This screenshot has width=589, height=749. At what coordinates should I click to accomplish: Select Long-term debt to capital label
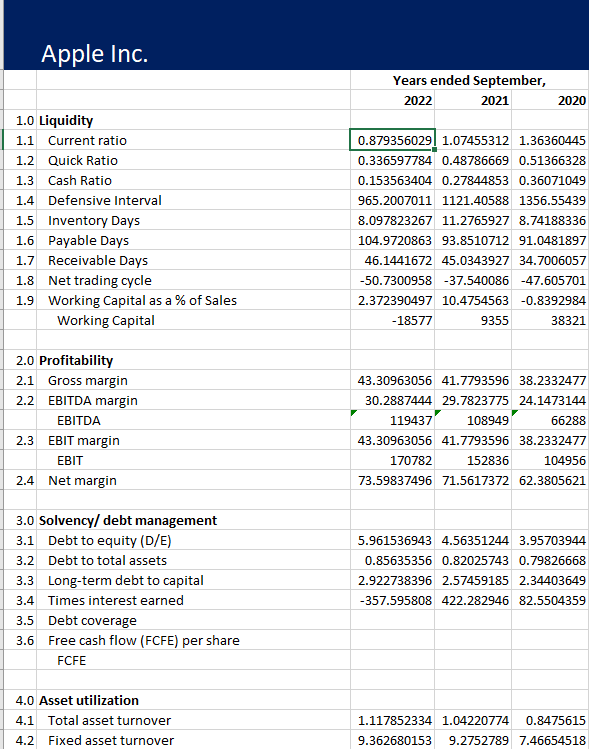point(126,581)
